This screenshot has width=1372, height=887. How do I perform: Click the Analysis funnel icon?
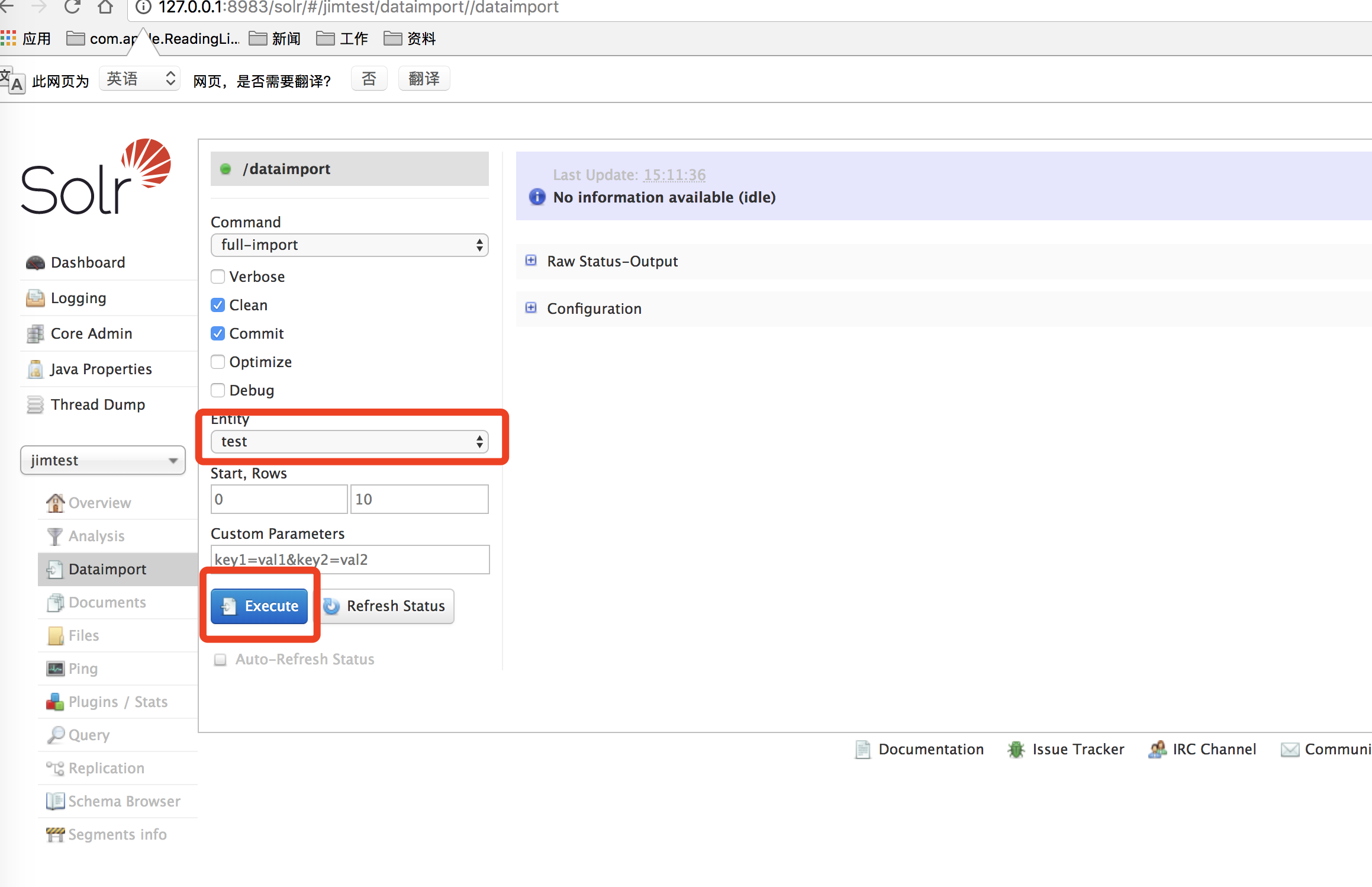(55, 536)
